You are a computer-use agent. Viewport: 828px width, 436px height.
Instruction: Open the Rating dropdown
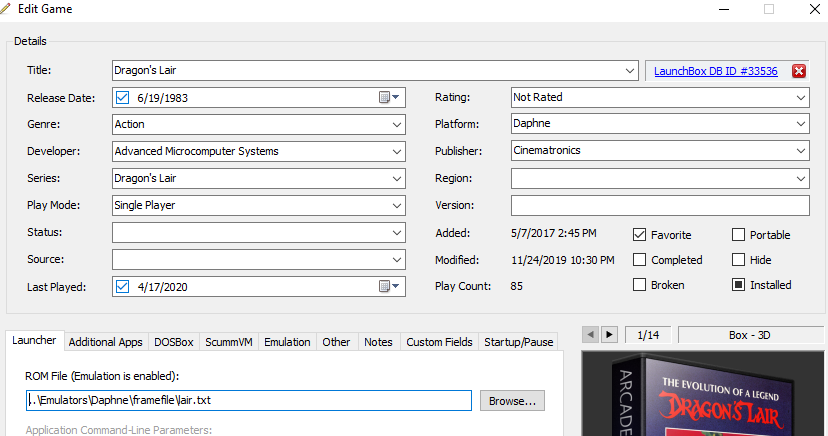click(801, 98)
